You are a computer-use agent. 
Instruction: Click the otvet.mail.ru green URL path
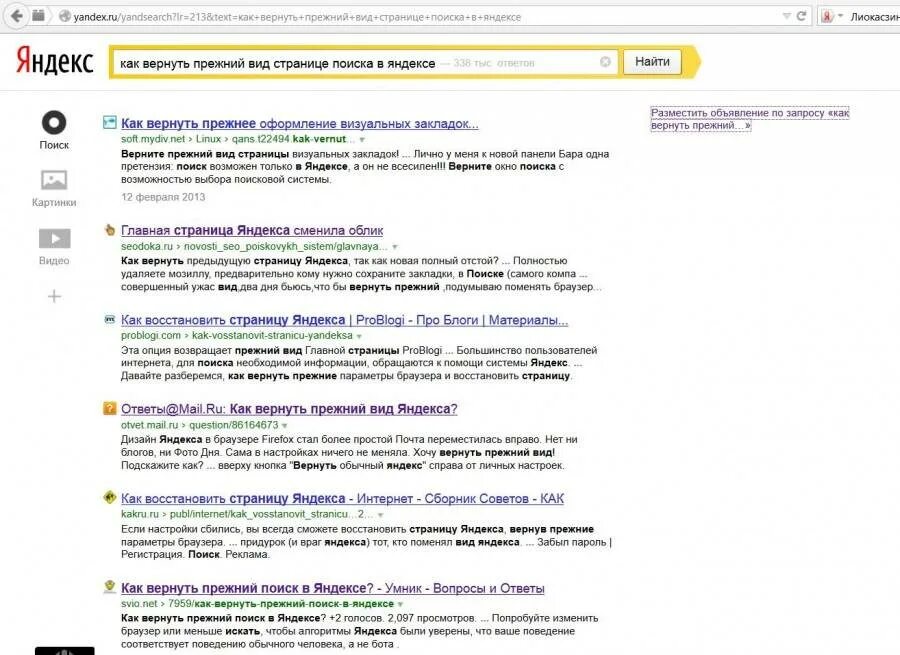[200, 425]
